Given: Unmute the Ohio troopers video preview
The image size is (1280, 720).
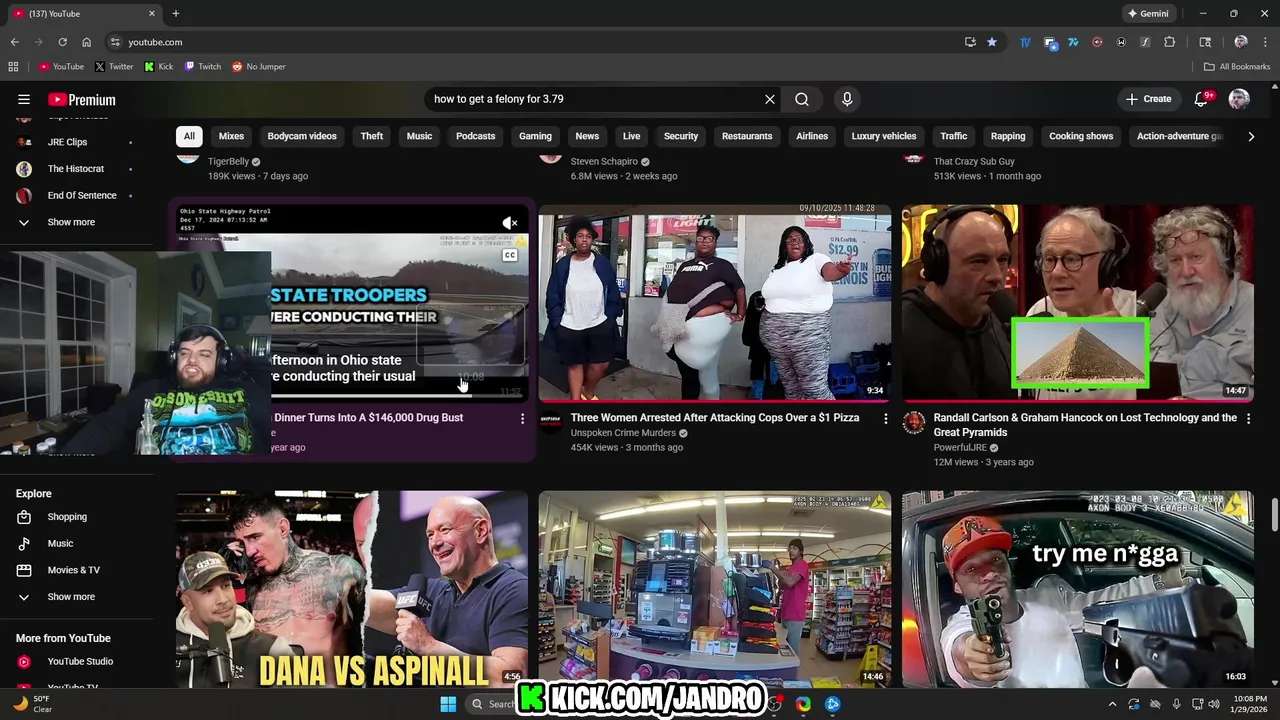Looking at the screenshot, I should [510, 222].
